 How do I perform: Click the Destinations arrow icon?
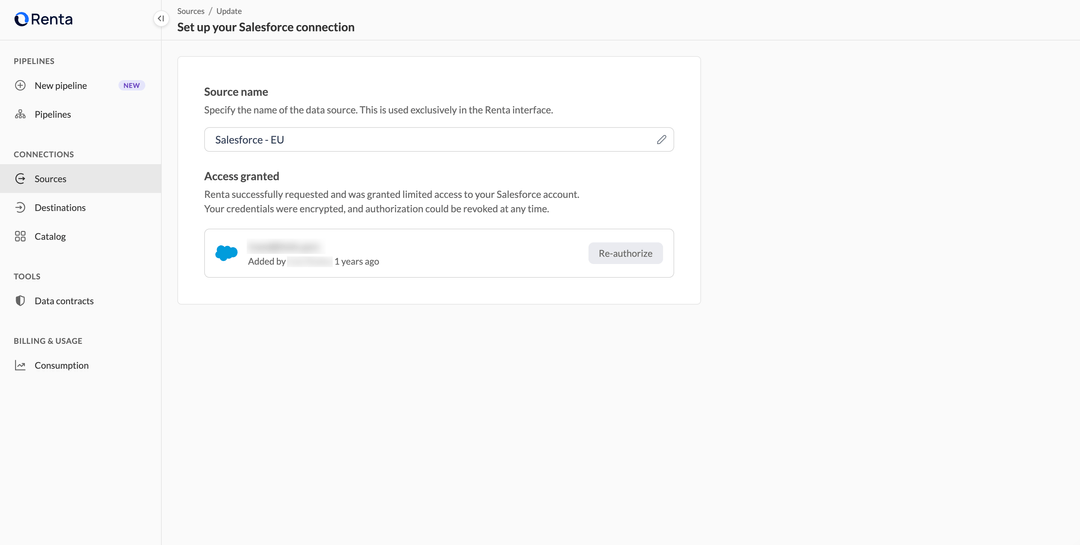point(20,207)
